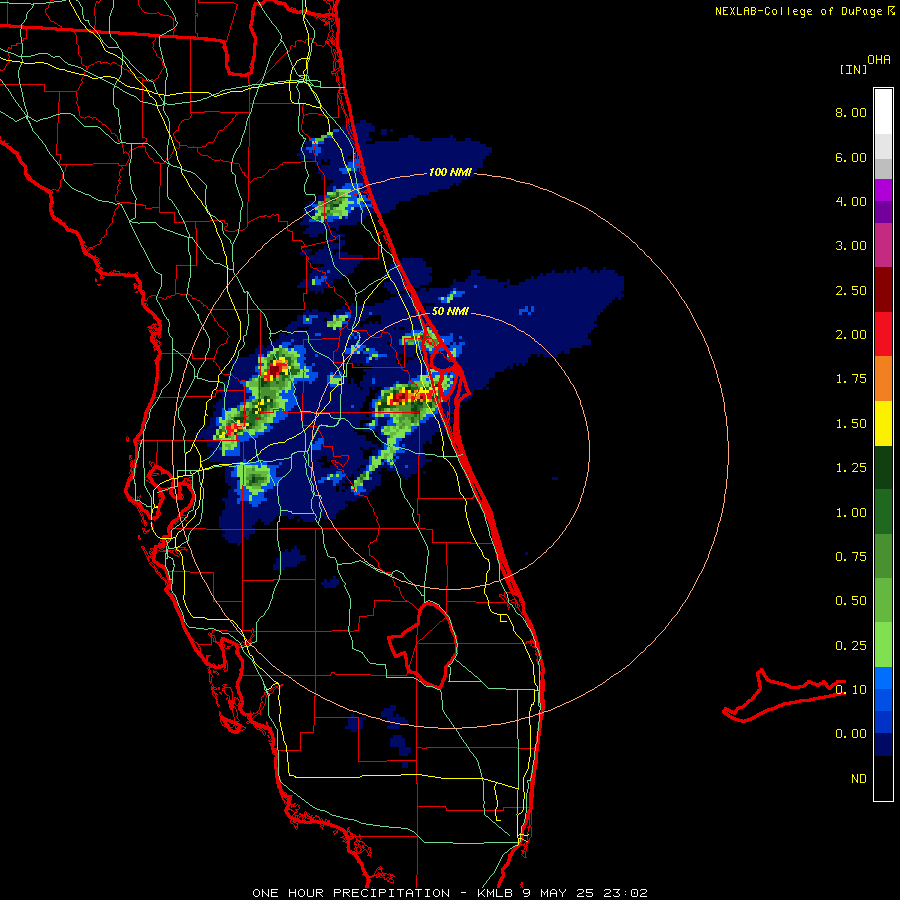Image resolution: width=900 pixels, height=900 pixels.
Task: Click the 6.00 legend value
Action: point(851,157)
